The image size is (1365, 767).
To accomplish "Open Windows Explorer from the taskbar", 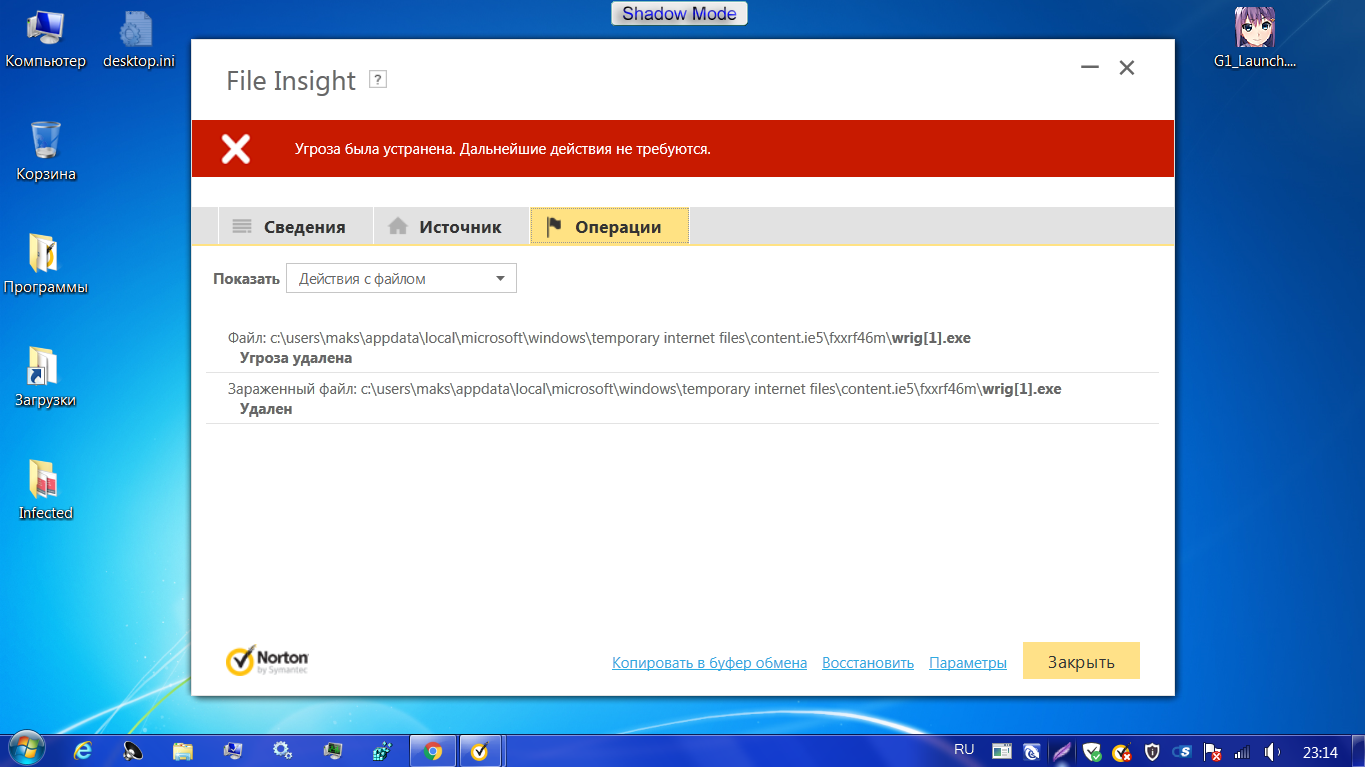I will 183,751.
